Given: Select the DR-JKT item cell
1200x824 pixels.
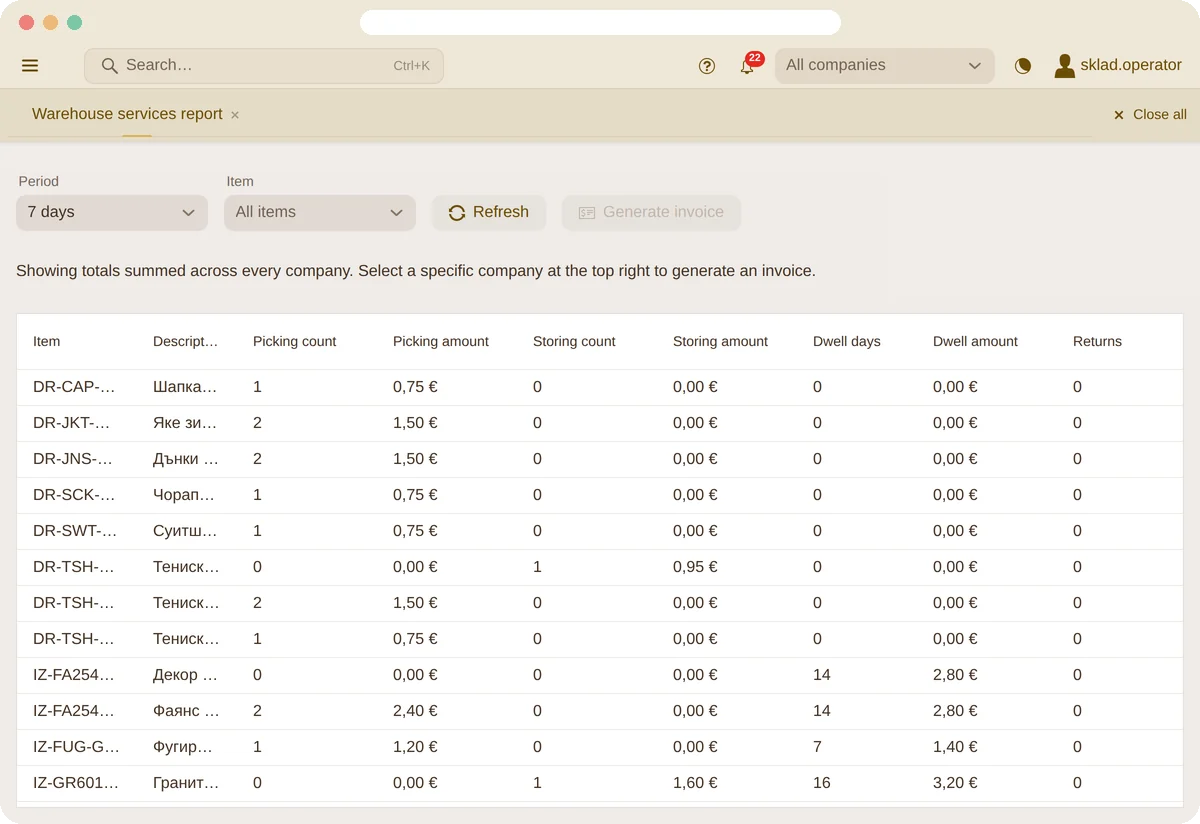Looking at the screenshot, I should [75, 423].
